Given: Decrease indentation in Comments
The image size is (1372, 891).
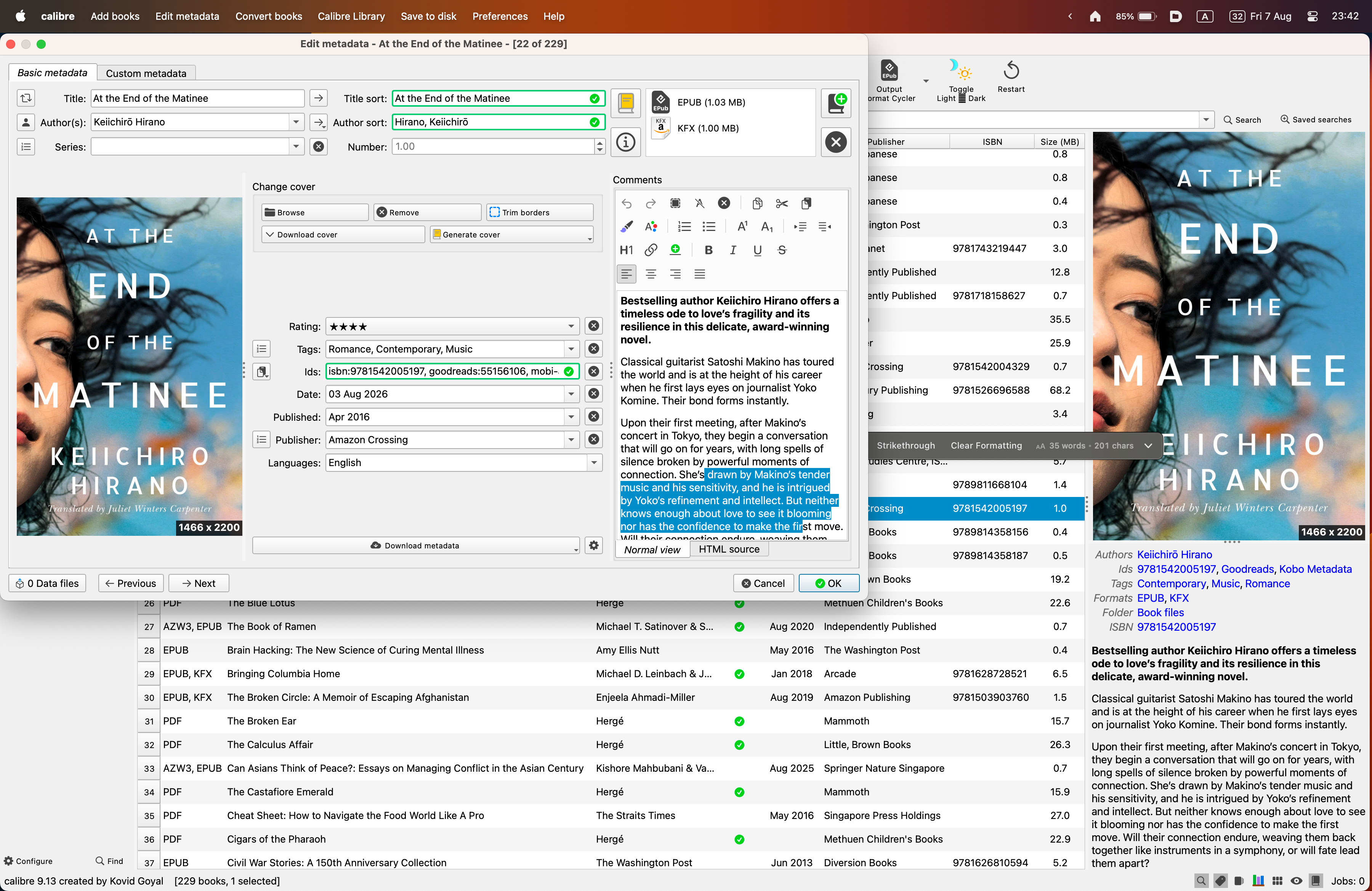Looking at the screenshot, I should click(824, 226).
